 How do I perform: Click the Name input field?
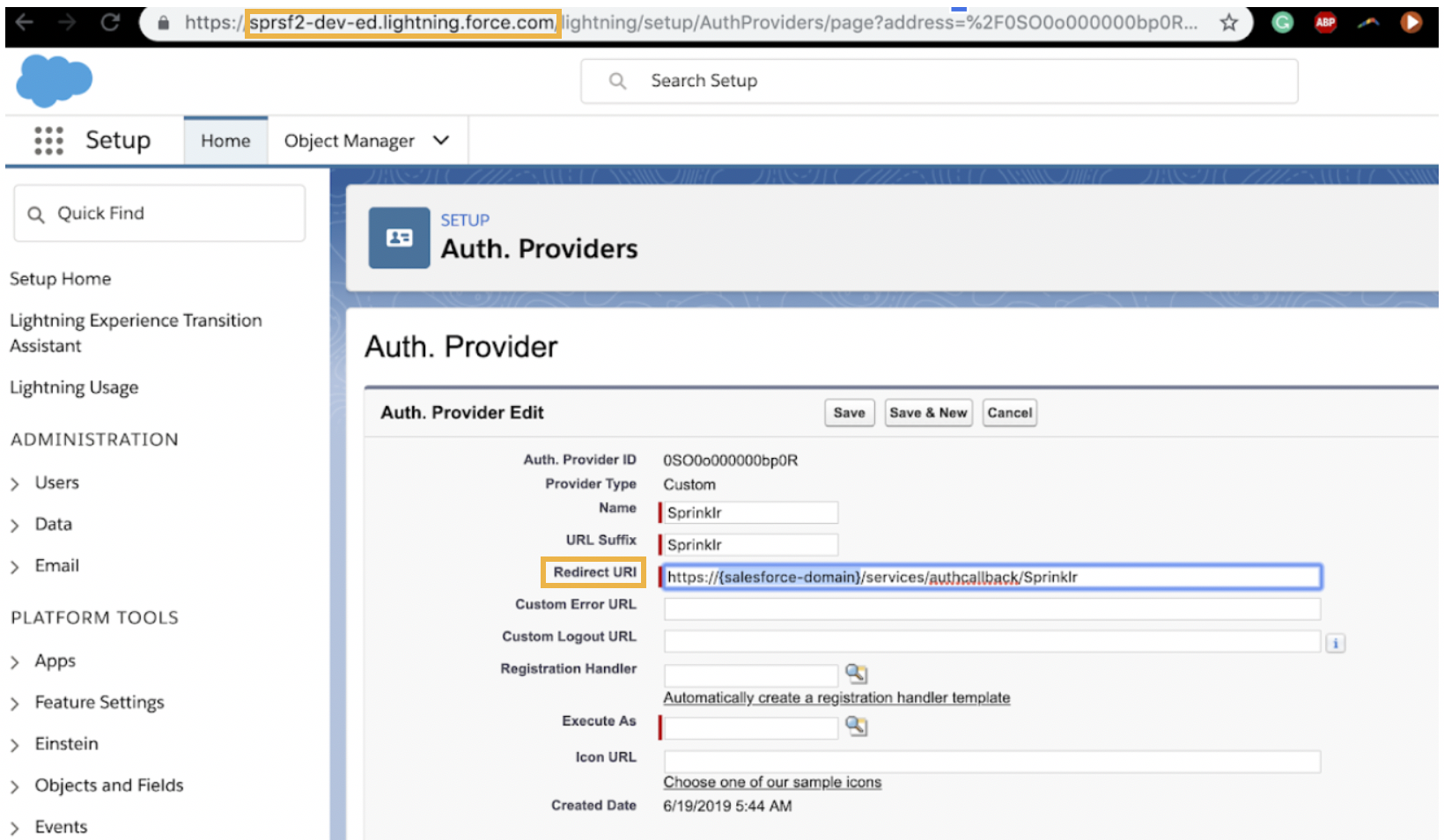(750, 512)
